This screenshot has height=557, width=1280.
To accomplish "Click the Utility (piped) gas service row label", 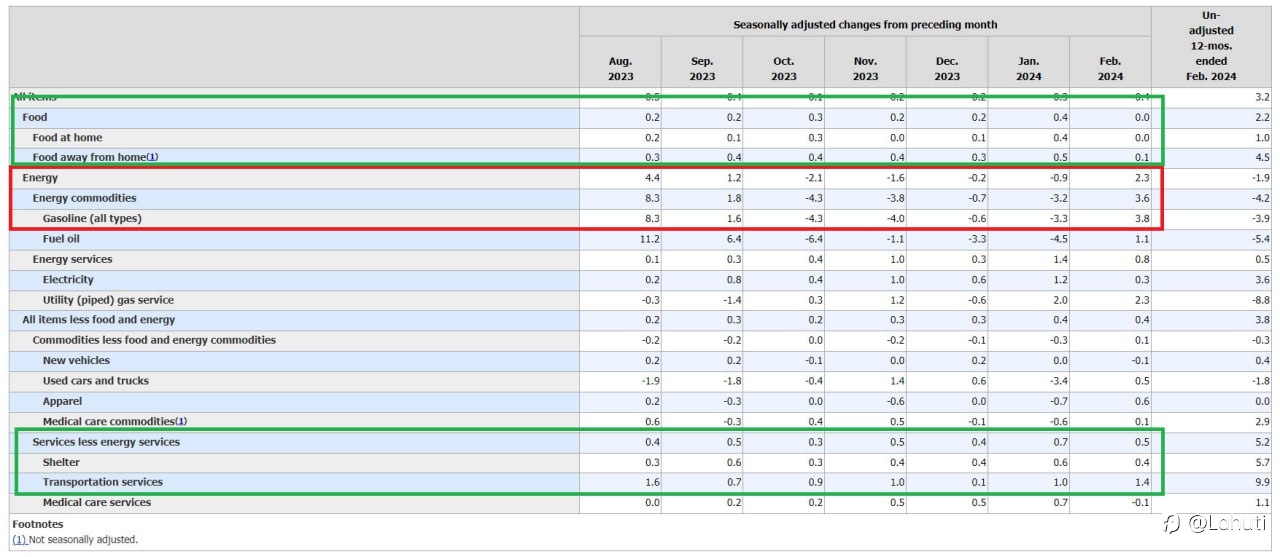I will tap(108, 300).
